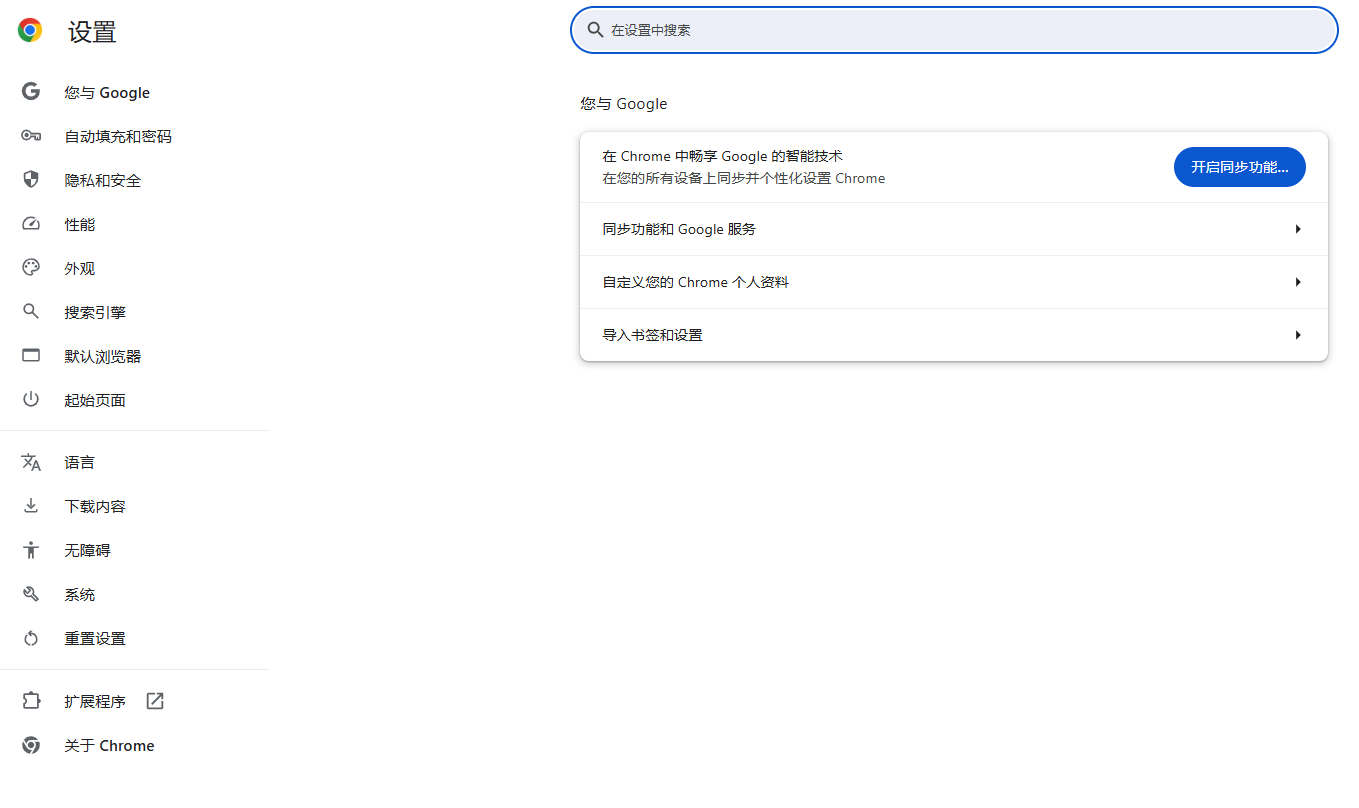The width and height of the screenshot is (1359, 808).
Task: Click the Google G icon in sidebar
Action: coord(31,92)
